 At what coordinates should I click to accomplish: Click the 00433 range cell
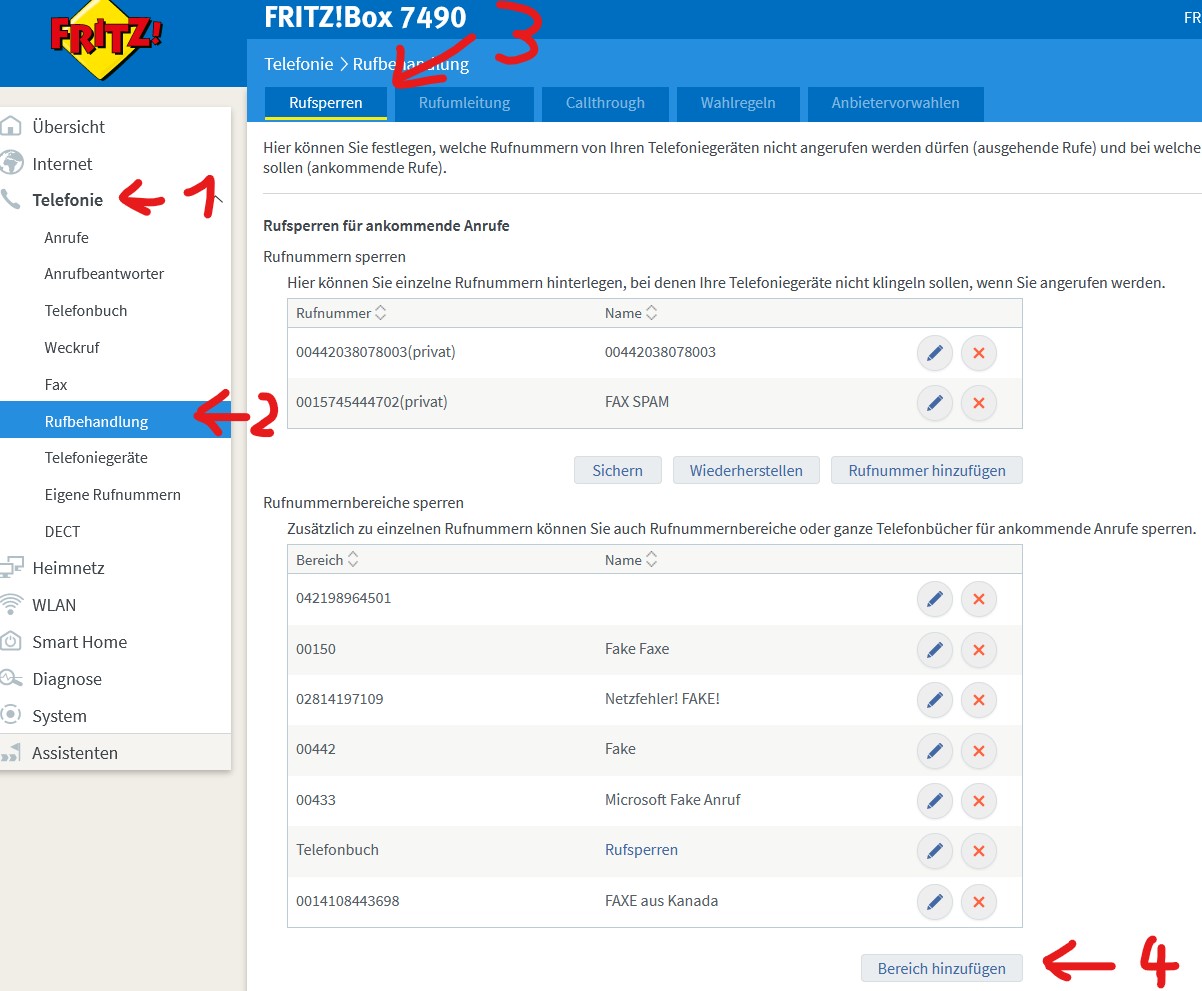(315, 800)
